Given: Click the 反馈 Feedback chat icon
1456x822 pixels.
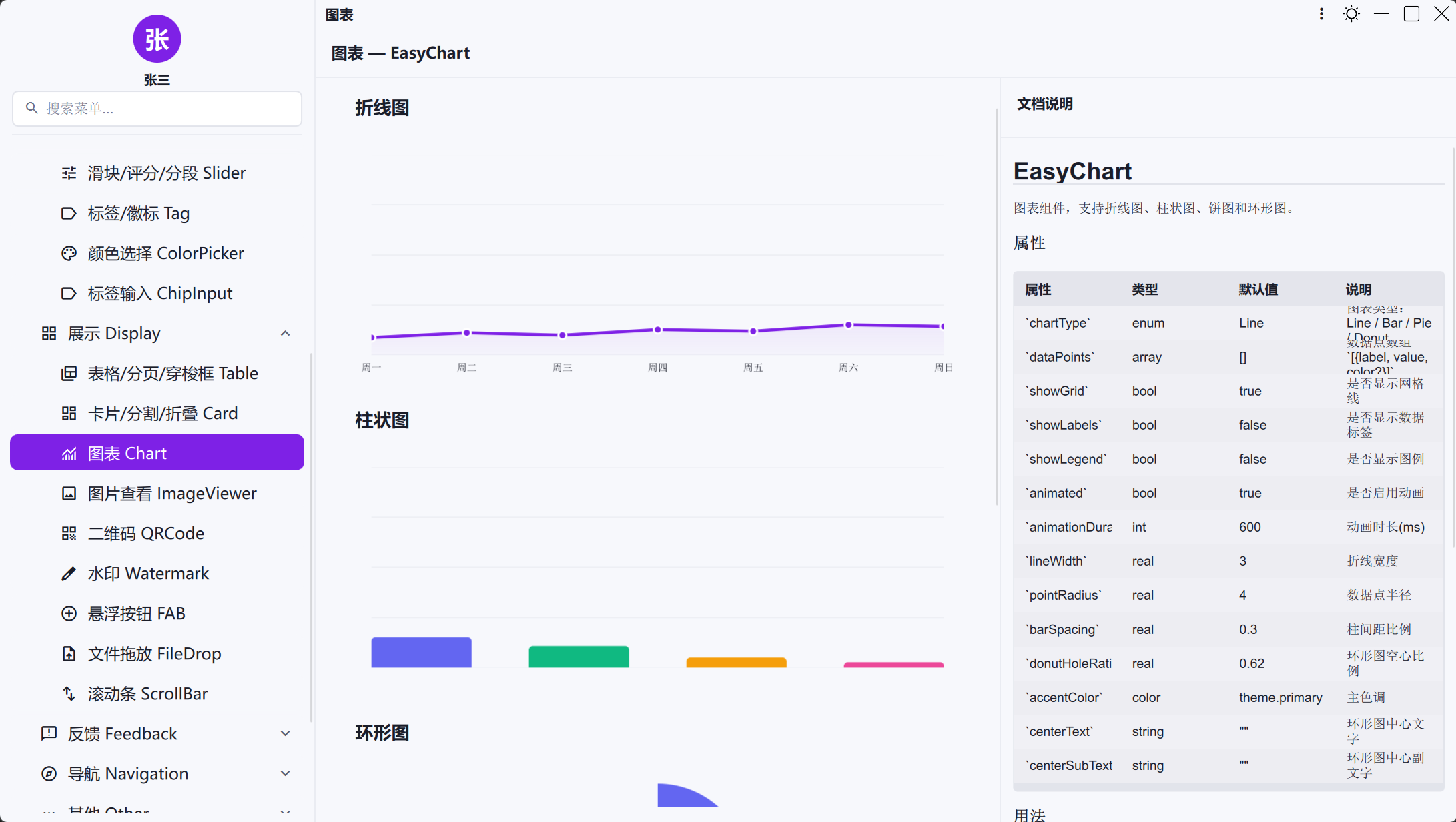Looking at the screenshot, I should pos(49,734).
